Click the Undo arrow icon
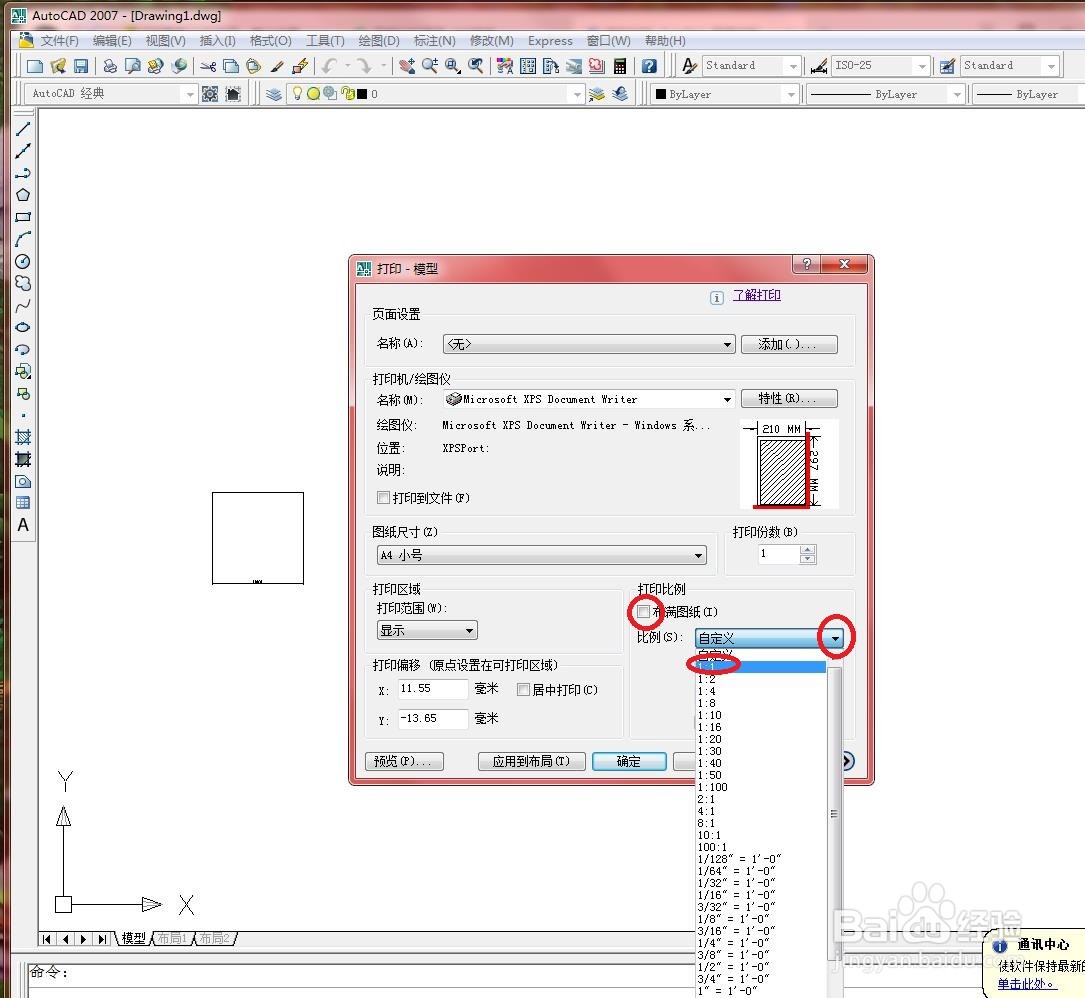This screenshot has height=998, width=1085. (x=329, y=66)
